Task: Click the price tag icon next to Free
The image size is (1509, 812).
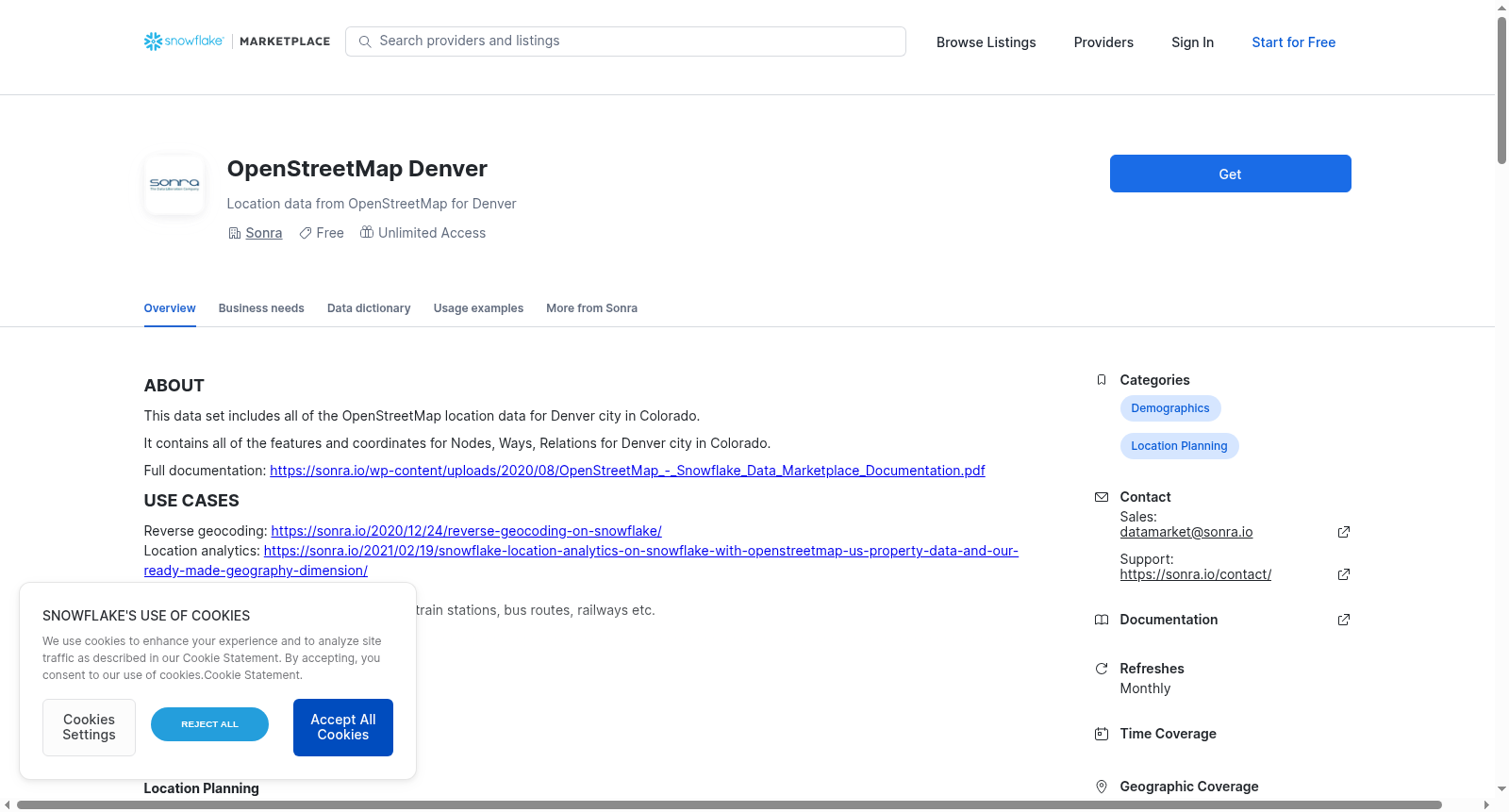Action: 306,233
